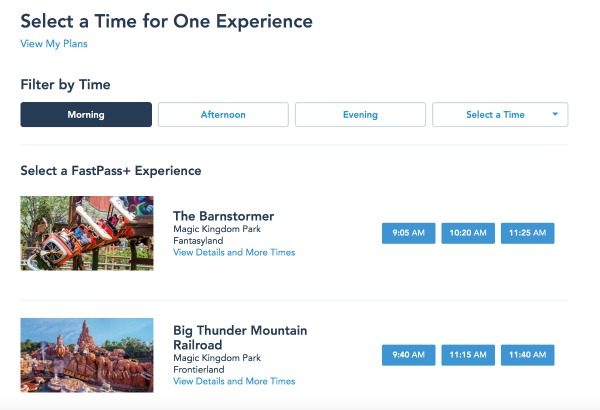Reserve Big Thunder Mountain at 9:40 AM
The width and height of the screenshot is (600, 410).
[408, 355]
